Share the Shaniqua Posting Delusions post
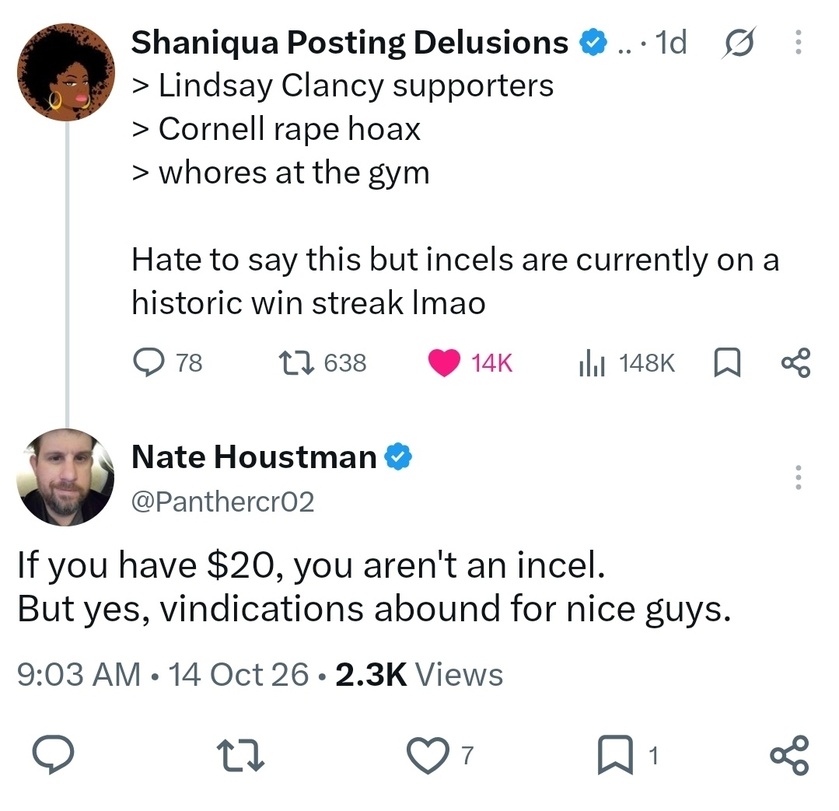Viewport: 839px width, 811px height. click(796, 363)
